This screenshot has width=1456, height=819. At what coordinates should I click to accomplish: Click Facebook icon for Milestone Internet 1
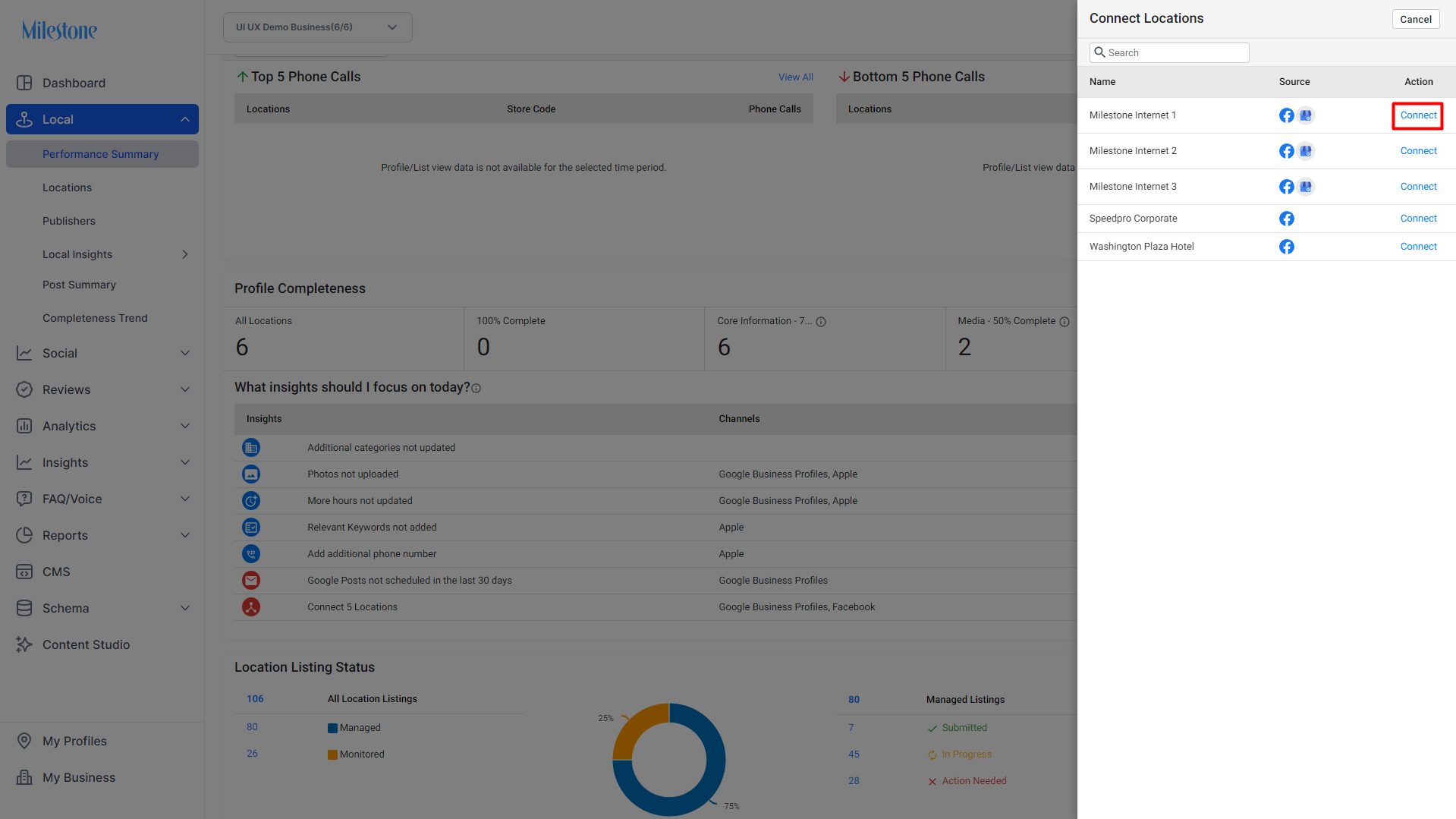click(x=1286, y=115)
